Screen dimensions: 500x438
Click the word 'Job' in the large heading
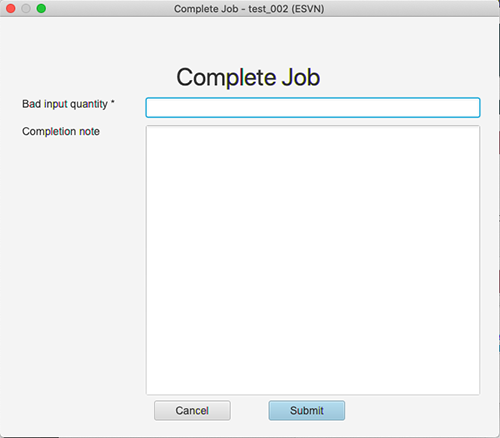pos(301,77)
